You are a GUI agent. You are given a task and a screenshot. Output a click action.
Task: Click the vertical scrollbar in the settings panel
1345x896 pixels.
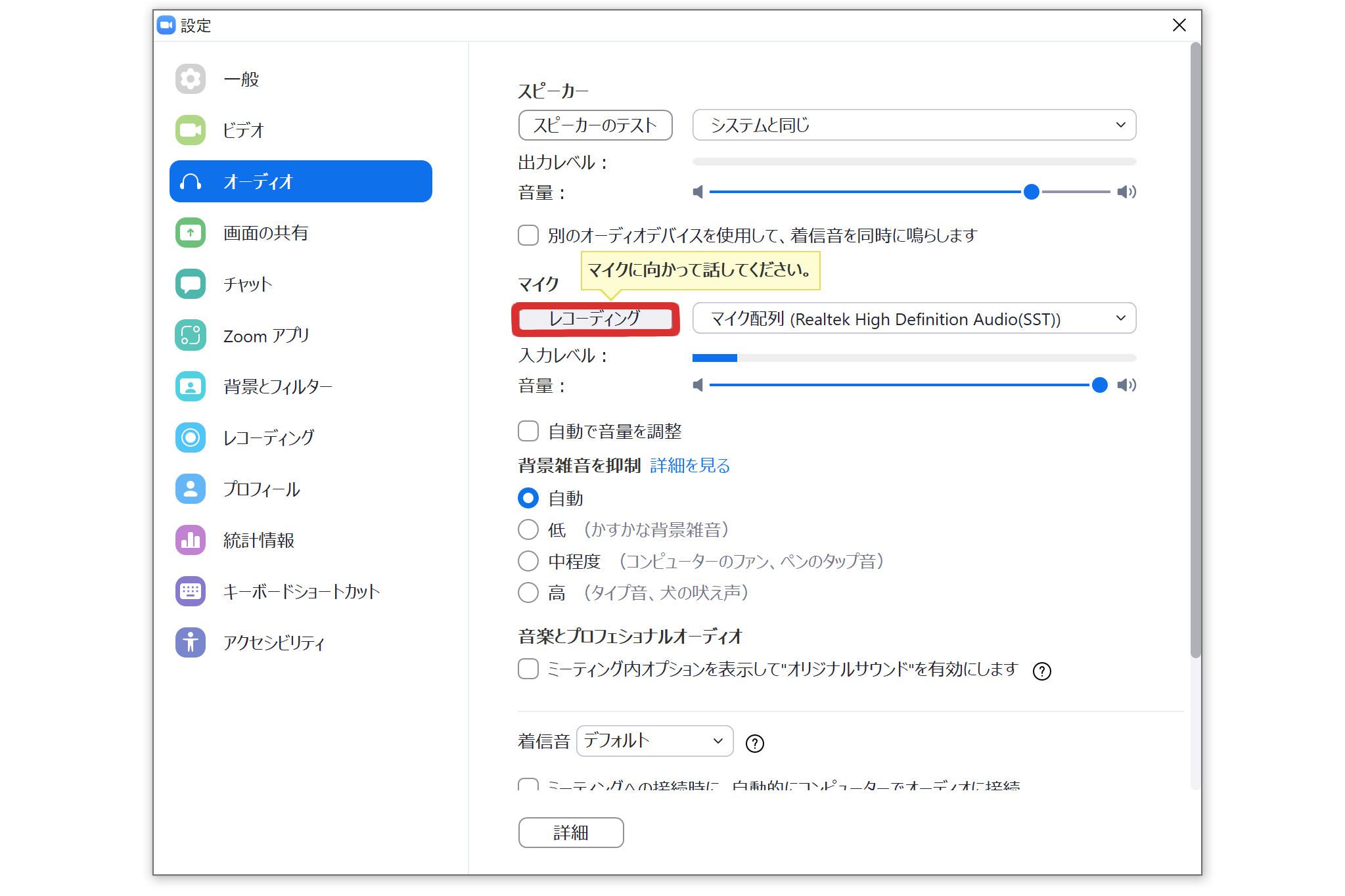tap(1196, 349)
